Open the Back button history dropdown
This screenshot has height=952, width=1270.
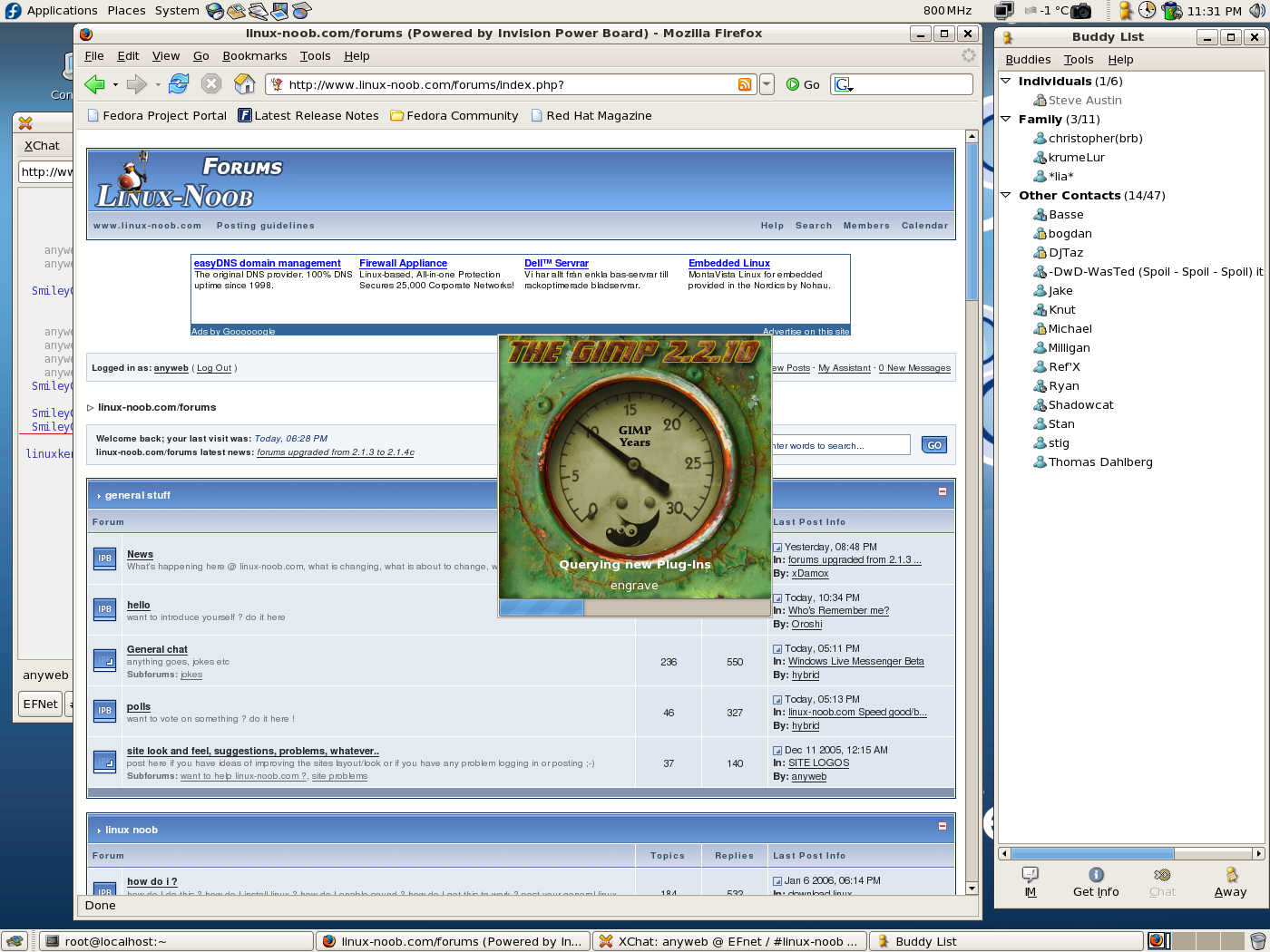point(115,85)
